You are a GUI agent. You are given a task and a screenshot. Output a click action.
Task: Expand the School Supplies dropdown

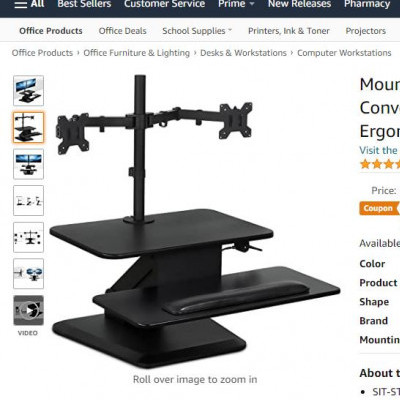pos(197,31)
